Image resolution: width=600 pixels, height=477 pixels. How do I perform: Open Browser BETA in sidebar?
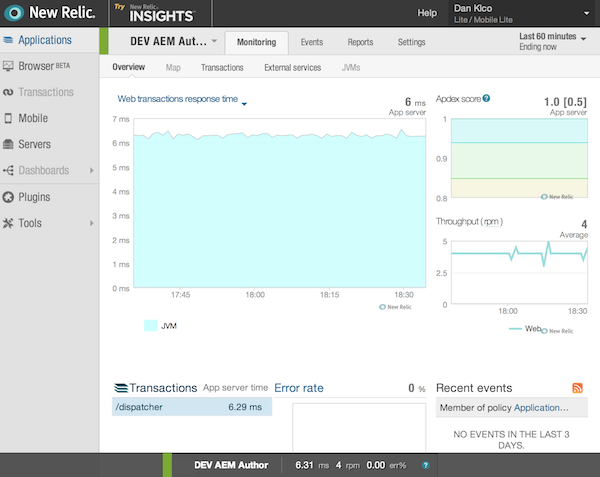pyautogui.click(x=44, y=66)
